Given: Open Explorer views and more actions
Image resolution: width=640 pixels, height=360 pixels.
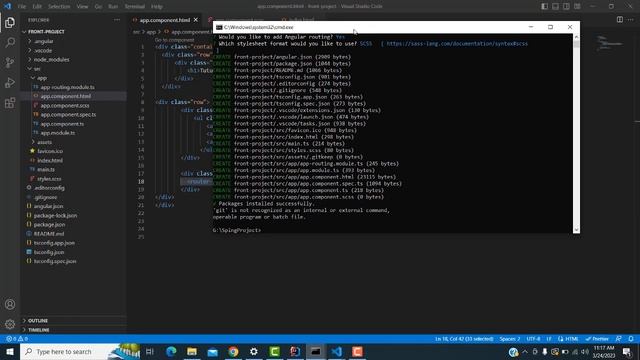Looking at the screenshot, I should (117, 20).
